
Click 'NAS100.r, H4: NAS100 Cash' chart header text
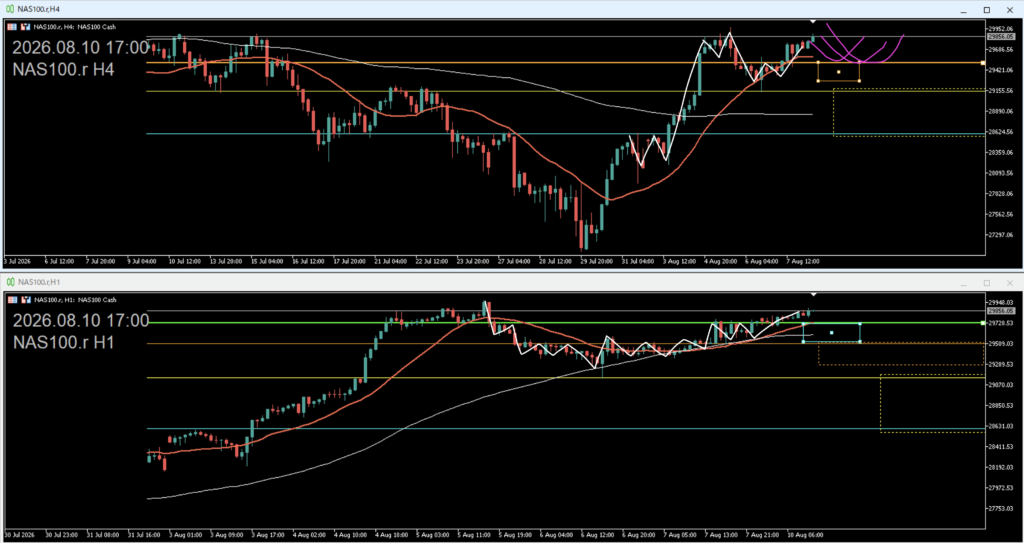(74, 27)
